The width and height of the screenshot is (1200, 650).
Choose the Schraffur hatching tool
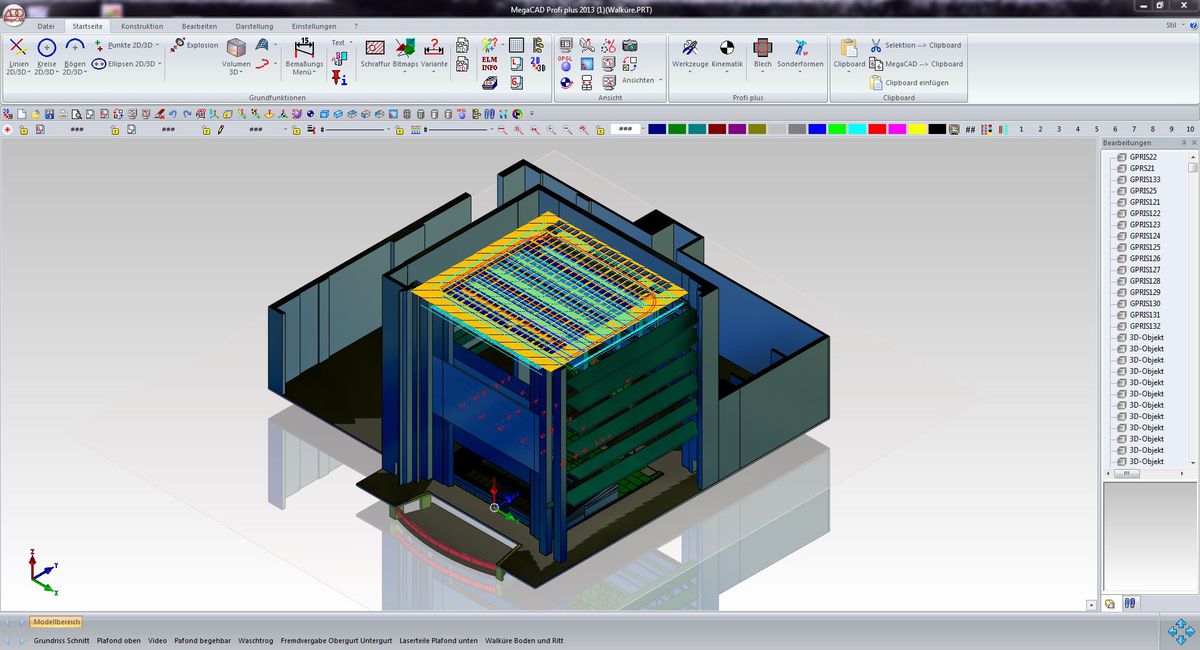tap(375, 48)
